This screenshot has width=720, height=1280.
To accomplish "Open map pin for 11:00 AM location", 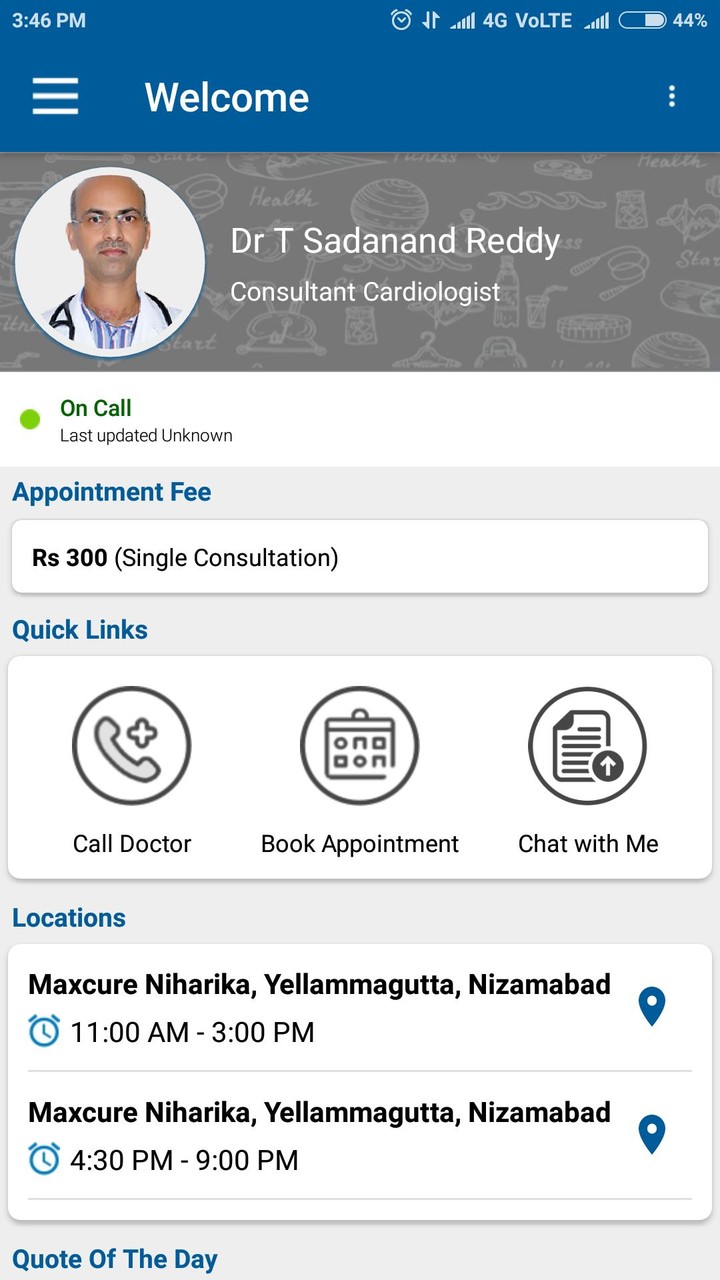I will [x=652, y=1006].
